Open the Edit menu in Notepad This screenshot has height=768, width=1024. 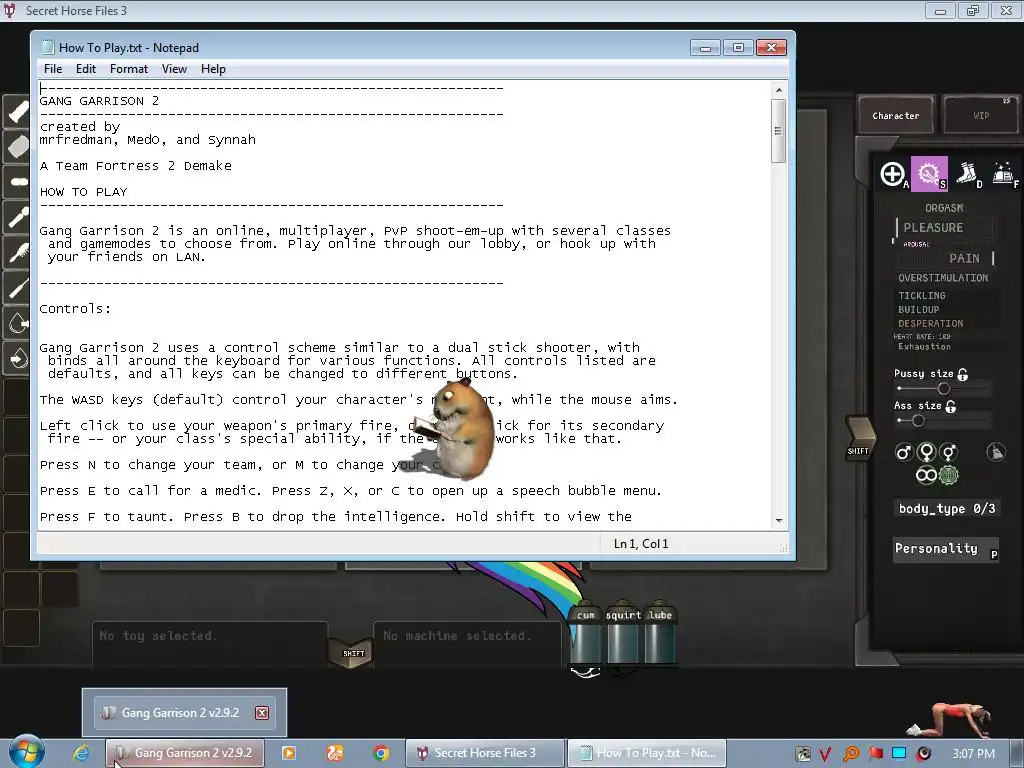coord(86,69)
